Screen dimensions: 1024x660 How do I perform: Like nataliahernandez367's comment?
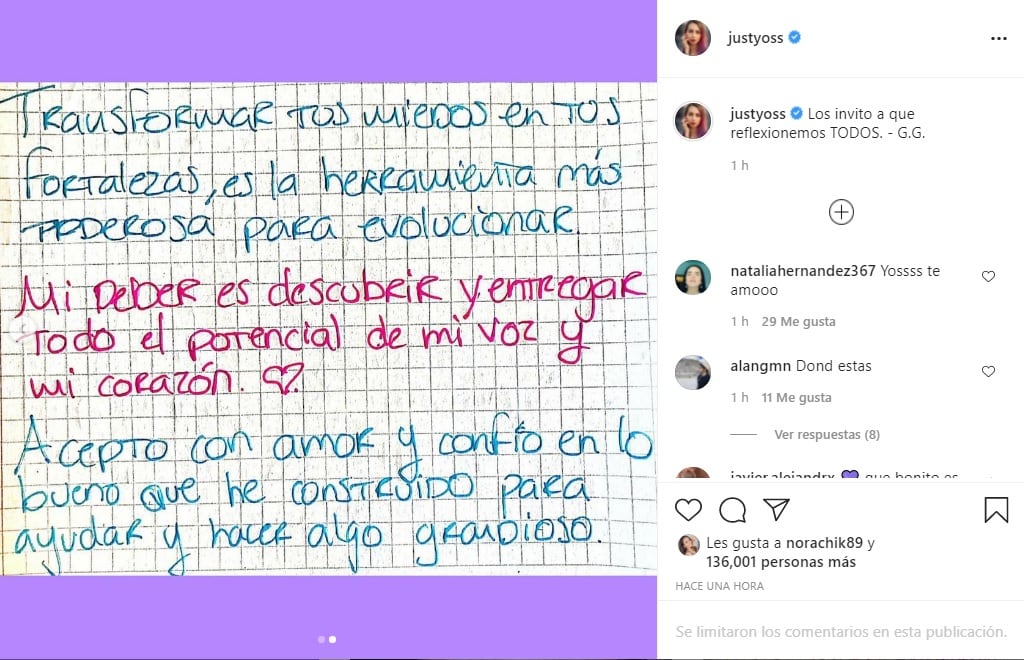[x=988, y=277]
